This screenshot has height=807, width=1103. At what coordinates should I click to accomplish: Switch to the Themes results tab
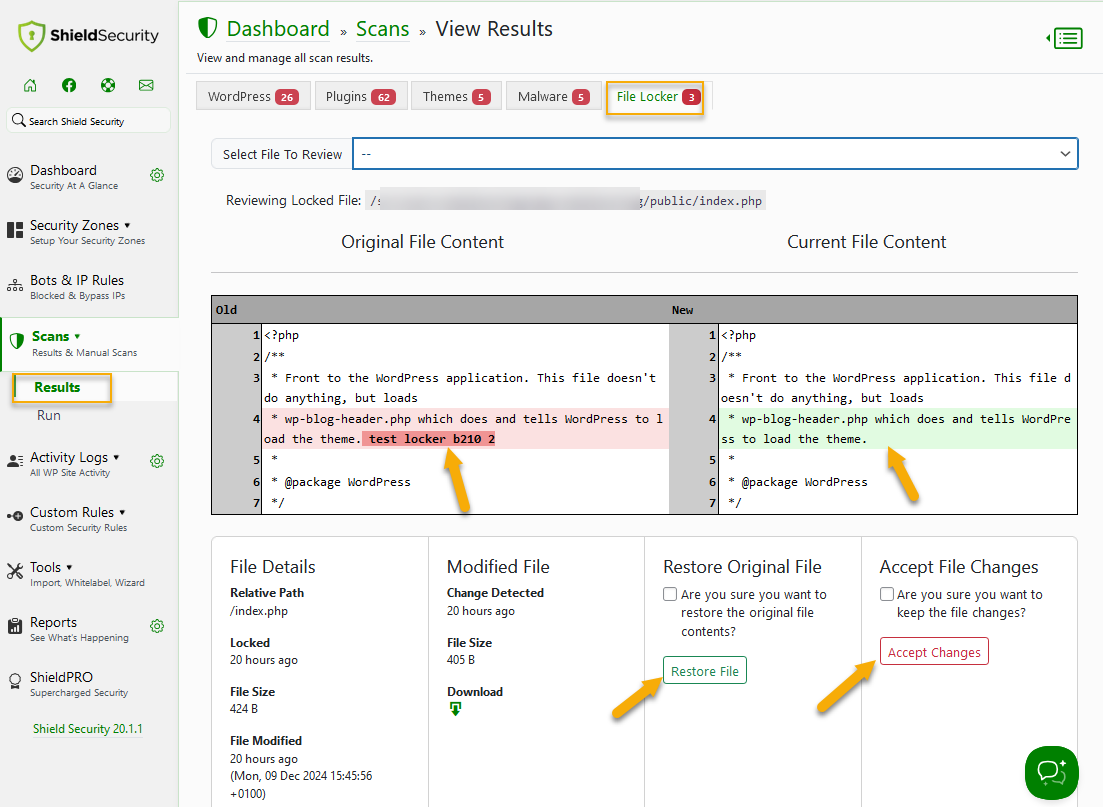coord(456,96)
